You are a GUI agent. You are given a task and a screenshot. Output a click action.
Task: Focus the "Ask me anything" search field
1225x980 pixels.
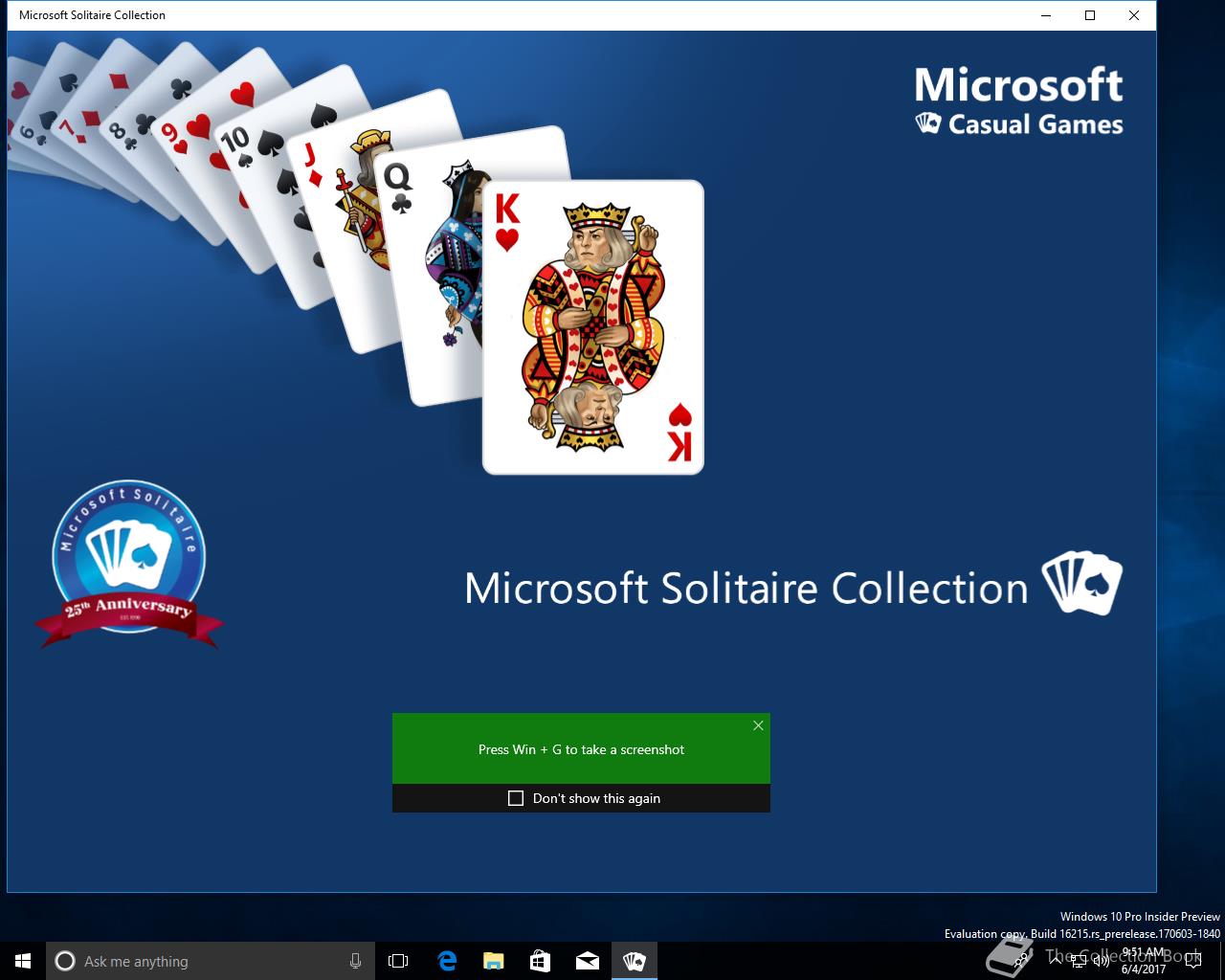pos(211,961)
